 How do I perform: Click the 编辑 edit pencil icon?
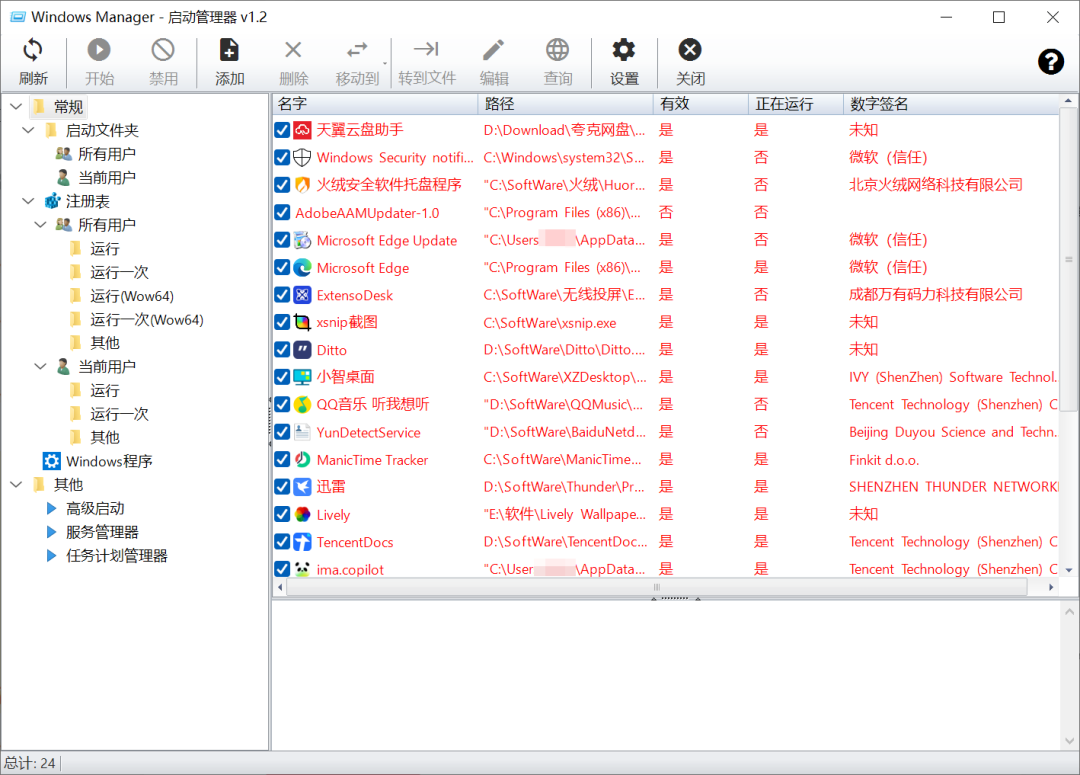493,50
